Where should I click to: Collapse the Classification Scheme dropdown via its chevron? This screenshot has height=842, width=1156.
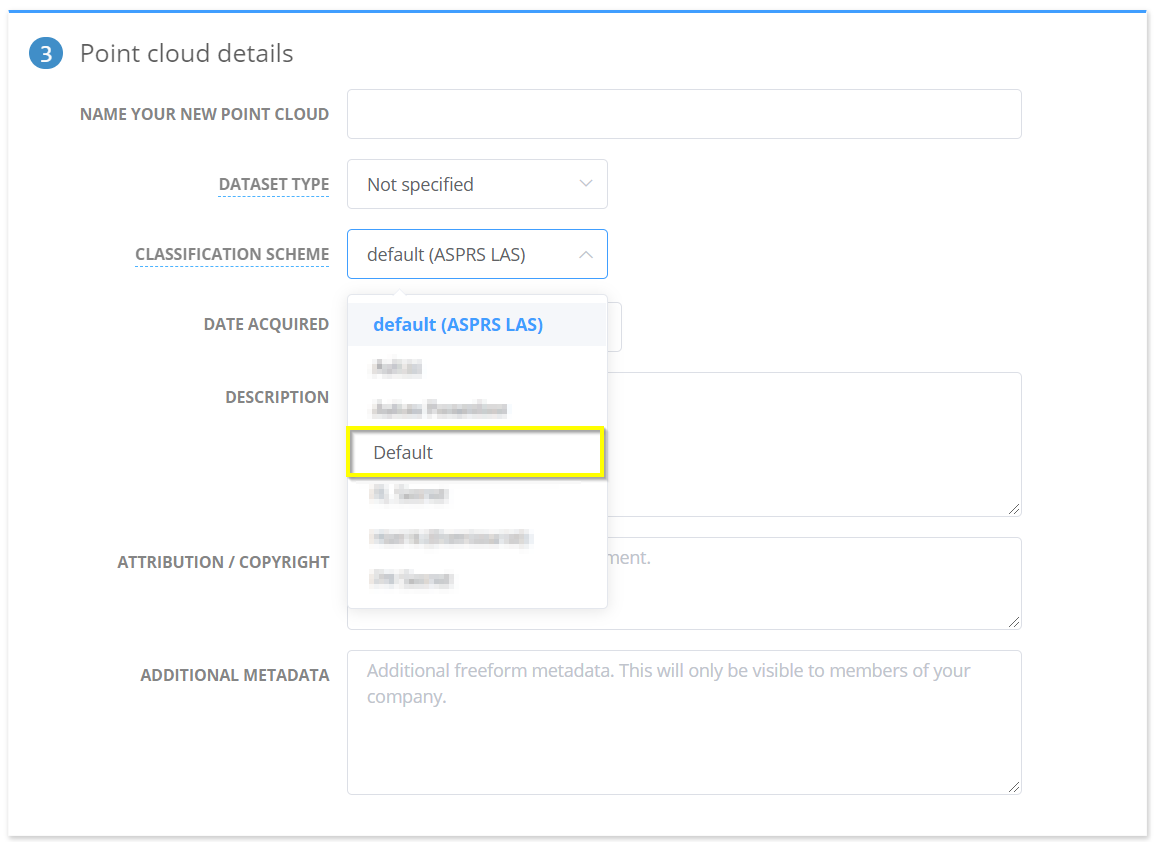(586, 254)
